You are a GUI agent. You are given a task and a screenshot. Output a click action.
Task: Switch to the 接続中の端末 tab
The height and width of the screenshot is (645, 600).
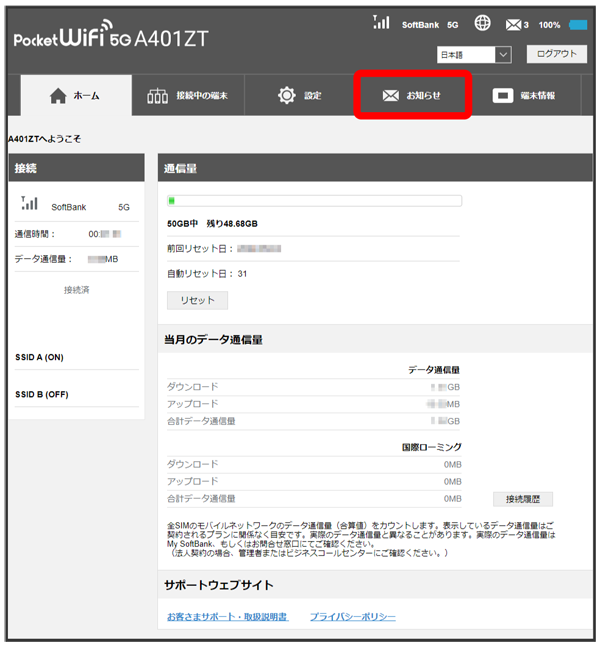[x=188, y=96]
